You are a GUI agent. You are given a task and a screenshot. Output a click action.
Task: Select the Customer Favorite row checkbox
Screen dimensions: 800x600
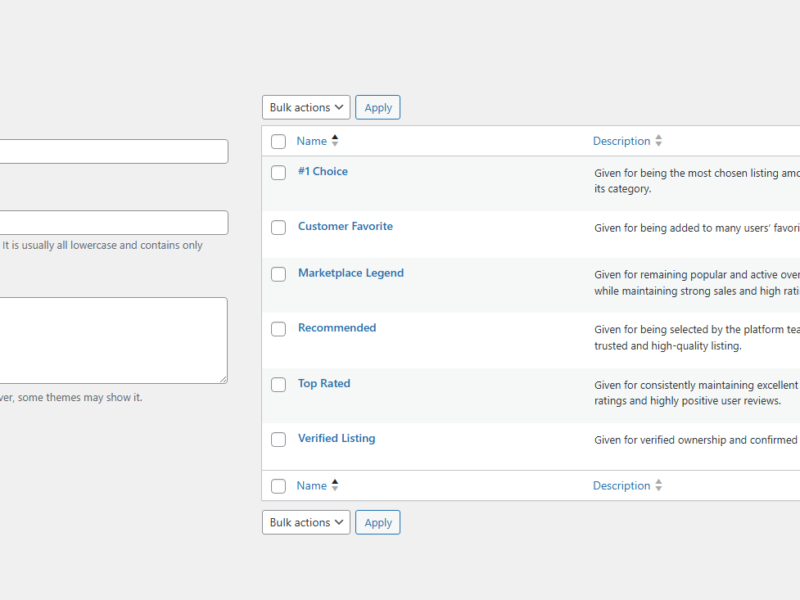pos(279,228)
